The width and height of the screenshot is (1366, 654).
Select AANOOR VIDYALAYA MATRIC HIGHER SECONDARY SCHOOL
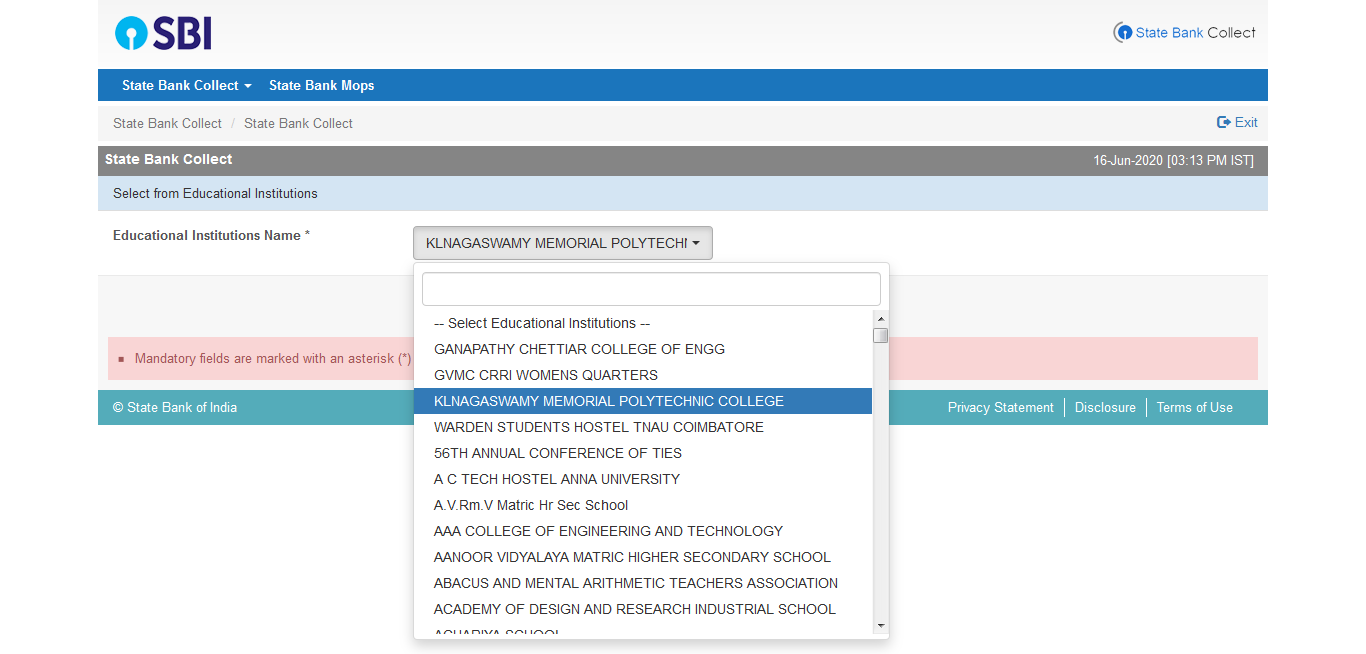pos(643,557)
